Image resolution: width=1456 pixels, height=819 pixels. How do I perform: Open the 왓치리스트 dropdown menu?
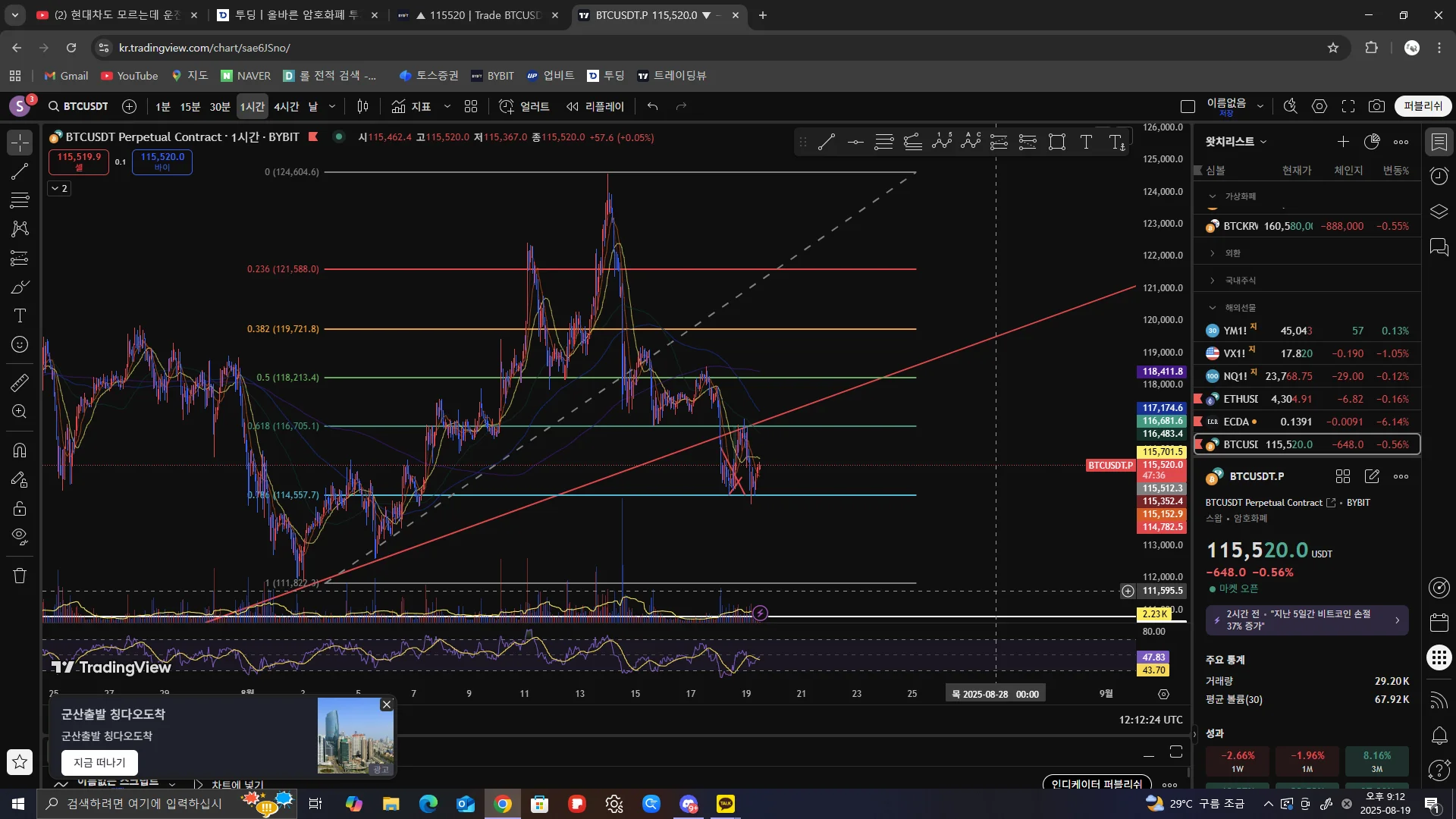pos(1236,142)
